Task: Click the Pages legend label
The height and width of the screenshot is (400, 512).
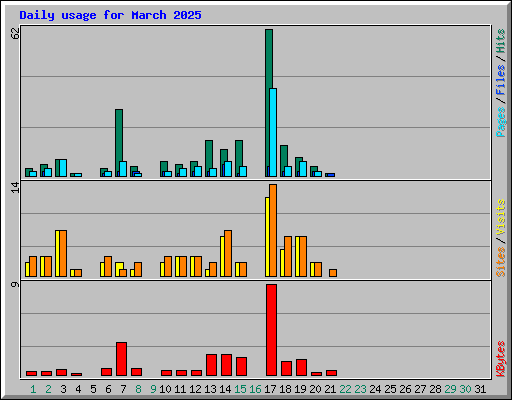Action: (501, 122)
